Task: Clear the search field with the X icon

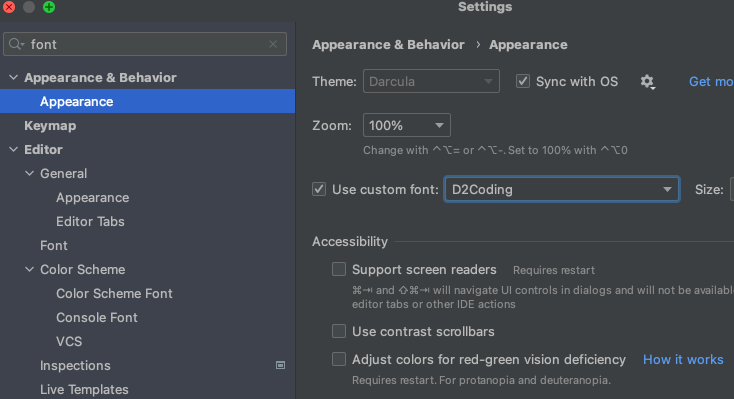Action: [273, 44]
